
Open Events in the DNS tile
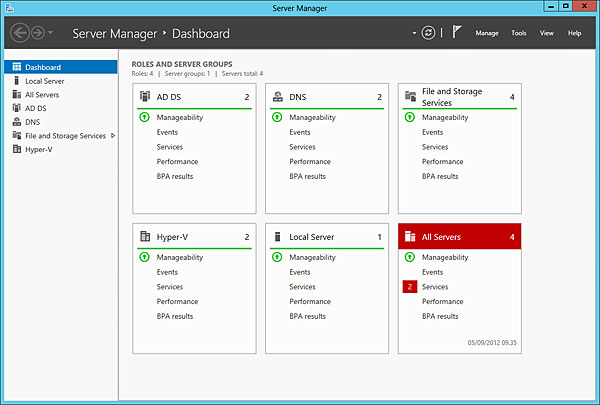pos(300,132)
